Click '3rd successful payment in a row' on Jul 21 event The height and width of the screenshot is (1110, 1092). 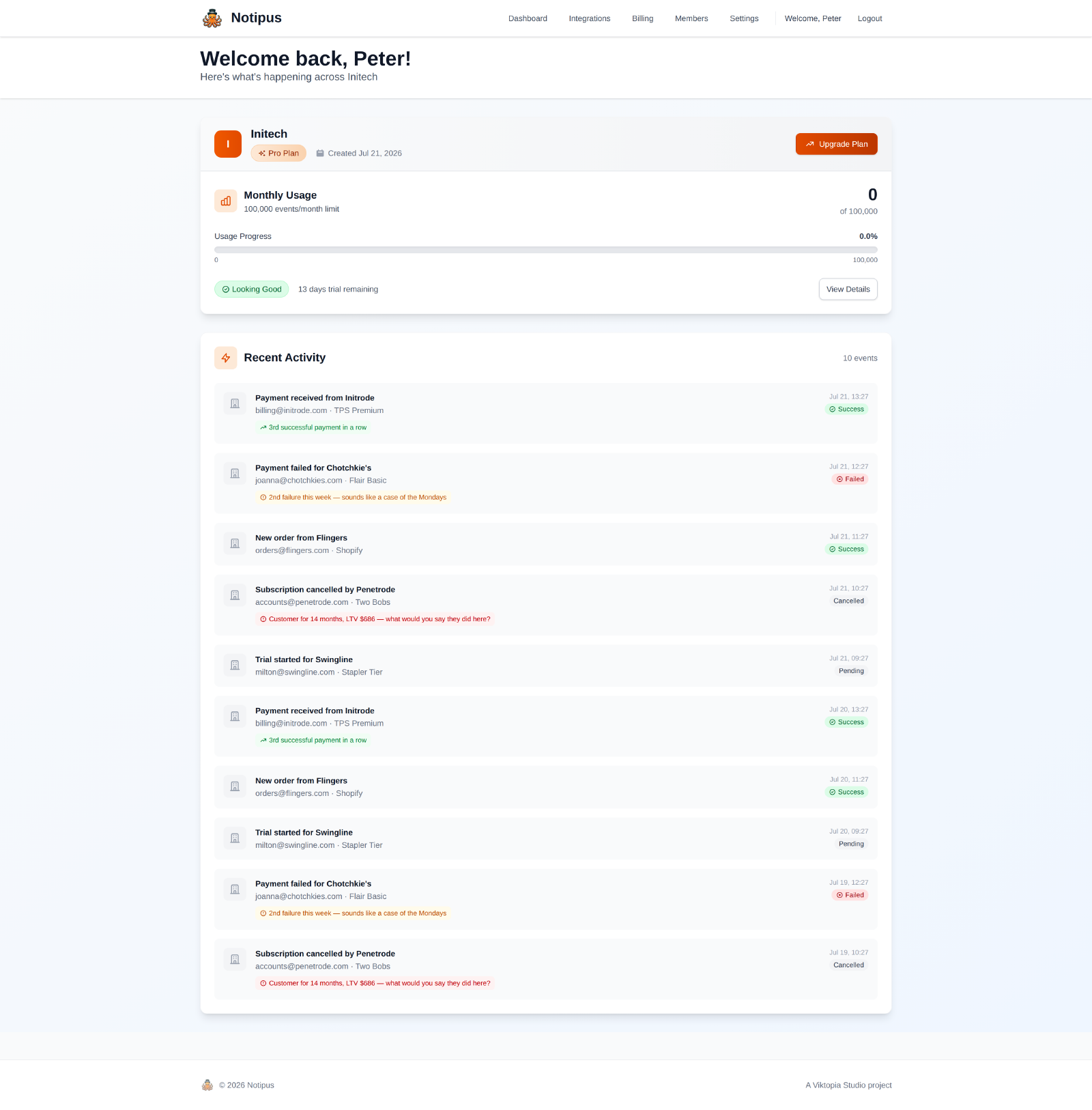[x=313, y=427]
